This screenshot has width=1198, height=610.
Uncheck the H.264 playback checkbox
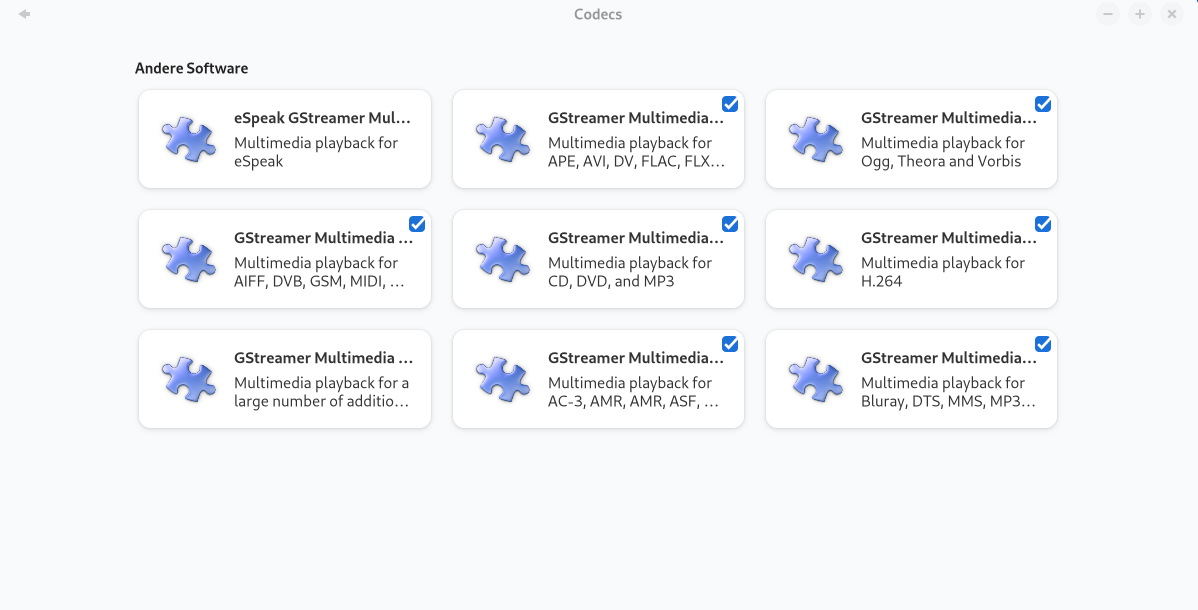click(1043, 224)
